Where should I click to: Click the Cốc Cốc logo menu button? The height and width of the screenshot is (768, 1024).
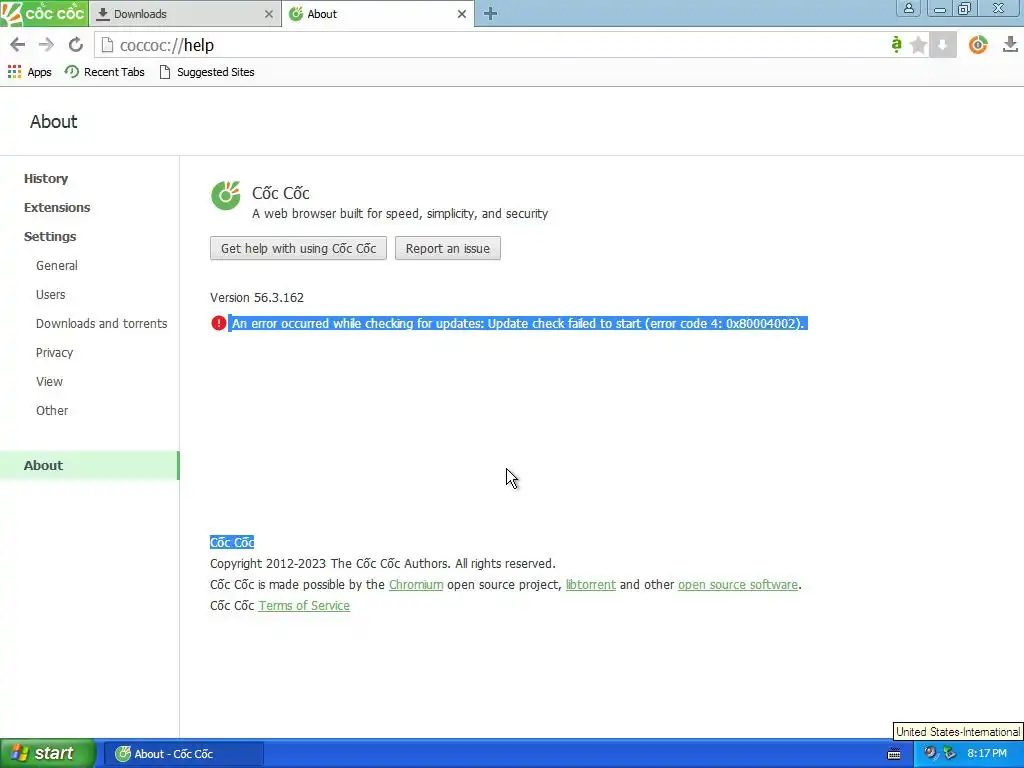pos(44,13)
